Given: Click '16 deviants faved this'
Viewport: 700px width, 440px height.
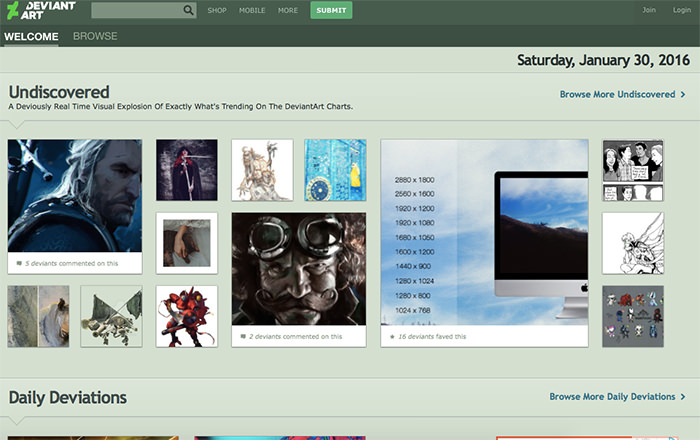Looking at the screenshot, I should click(432, 336).
